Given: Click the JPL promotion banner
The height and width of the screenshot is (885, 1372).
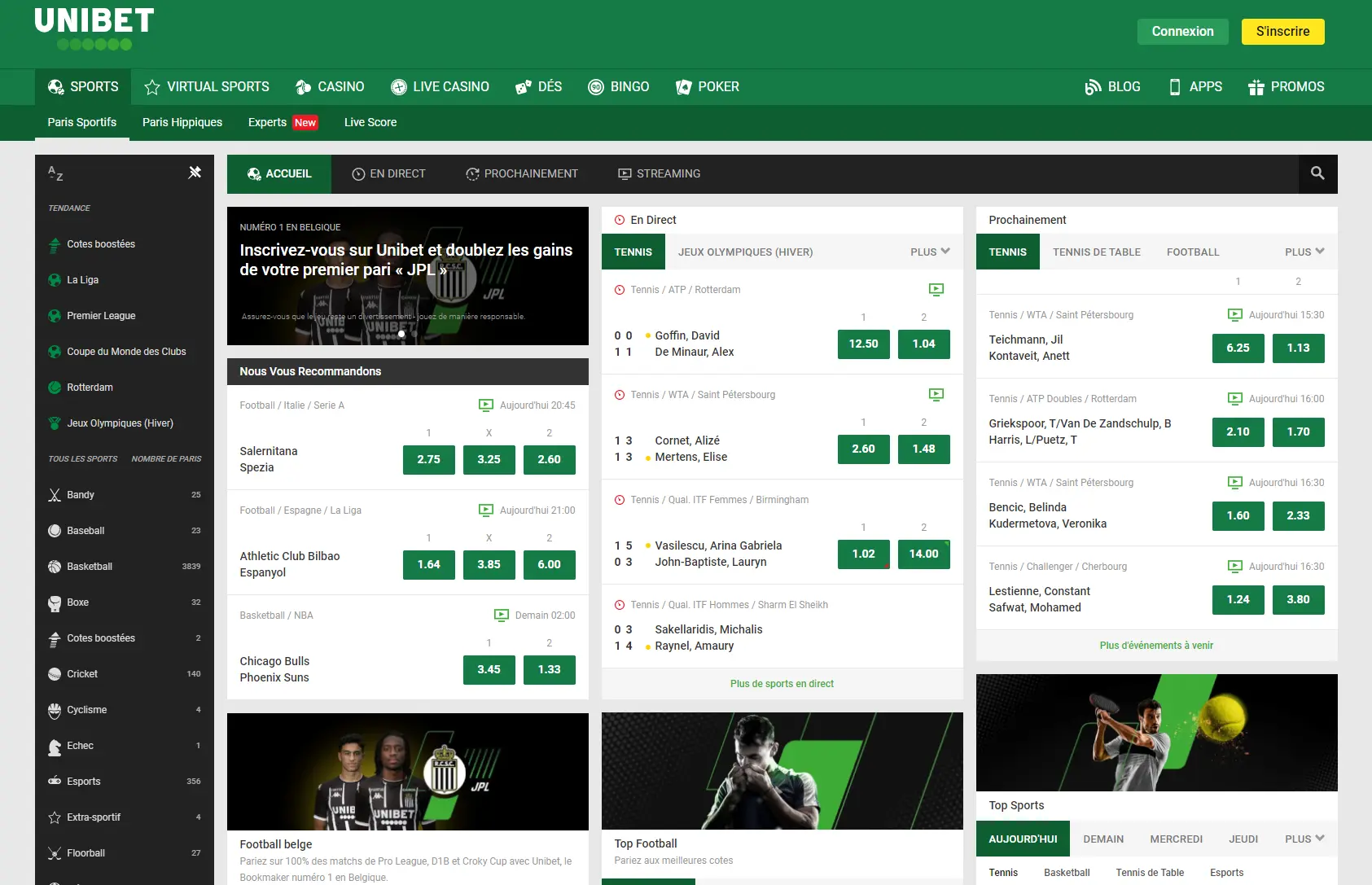Looking at the screenshot, I should pyautogui.click(x=408, y=276).
